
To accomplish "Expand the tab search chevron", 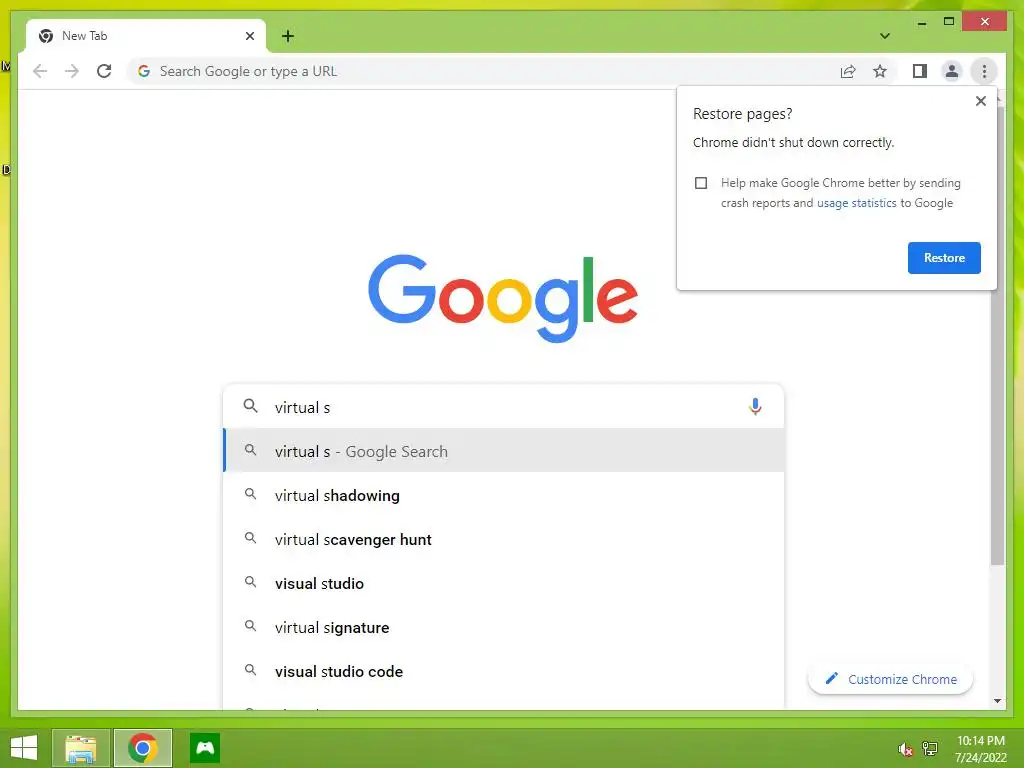I will [x=884, y=36].
